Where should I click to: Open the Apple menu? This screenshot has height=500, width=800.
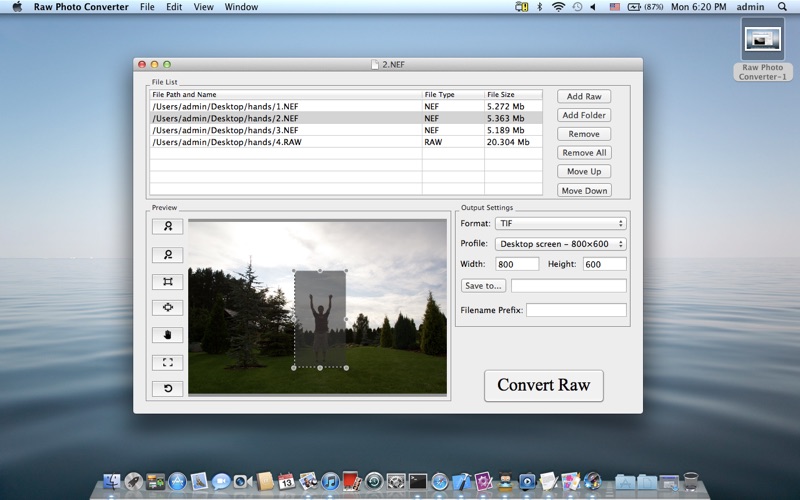(x=17, y=7)
